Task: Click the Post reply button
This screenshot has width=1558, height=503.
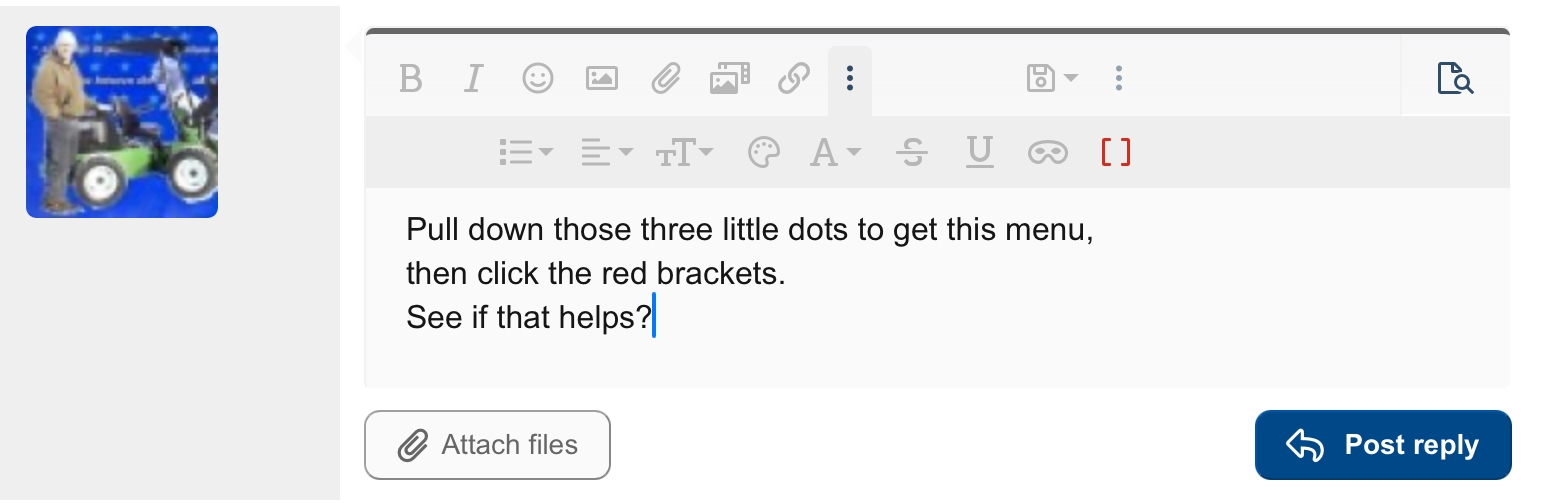Action: 1382,445
